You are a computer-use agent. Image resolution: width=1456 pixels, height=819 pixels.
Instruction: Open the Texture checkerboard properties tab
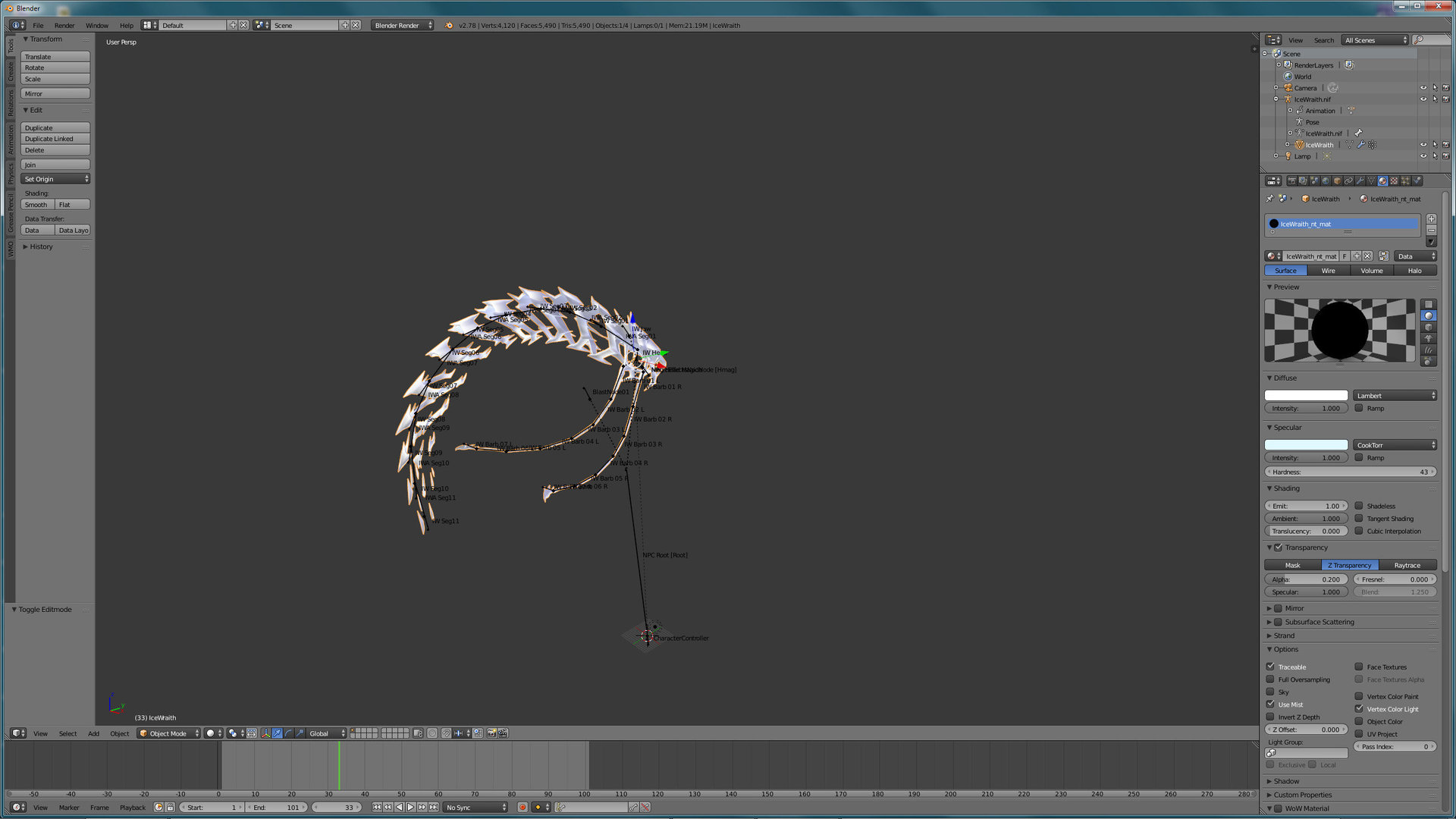1394,180
